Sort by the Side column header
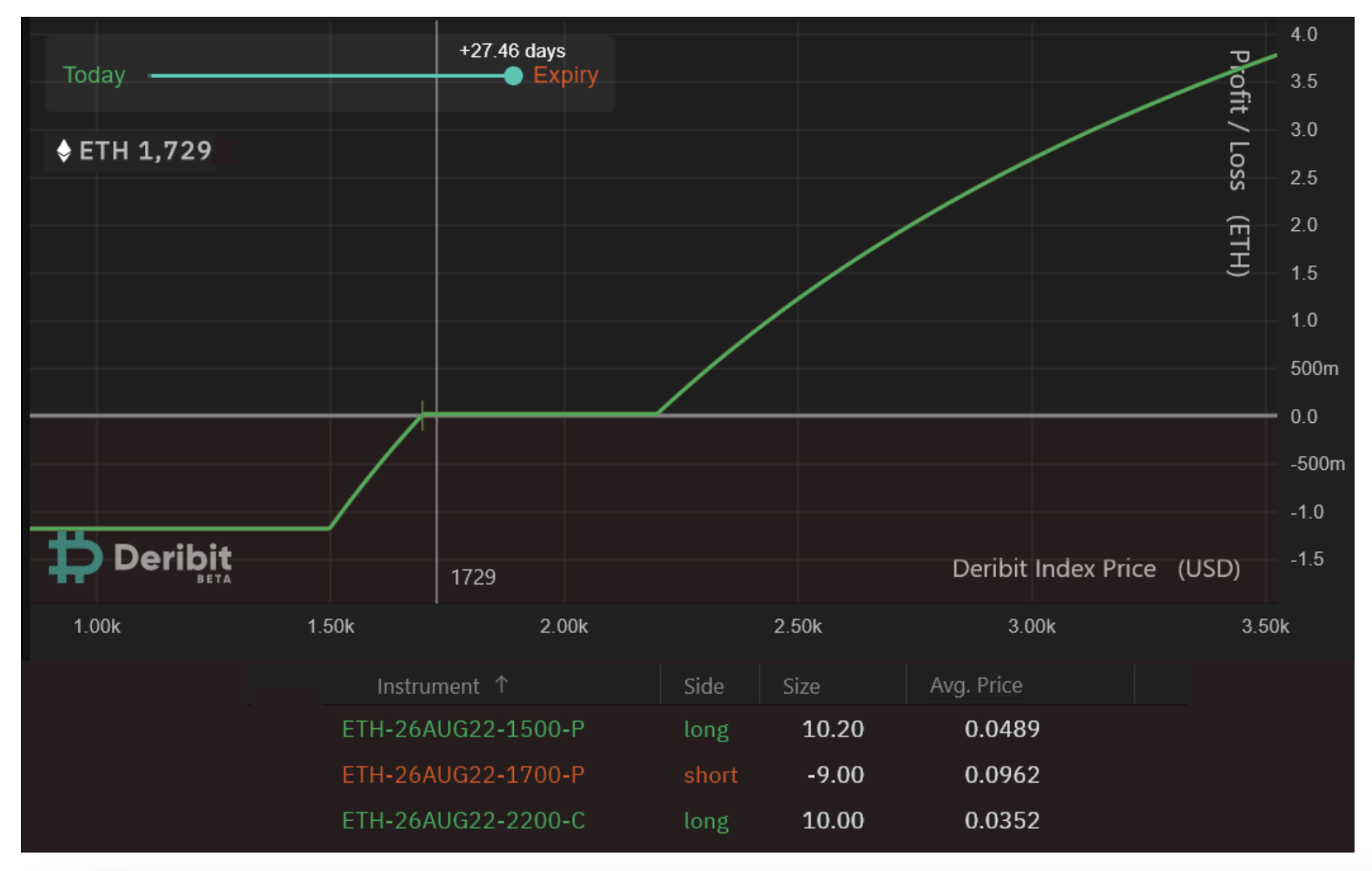 tap(703, 686)
